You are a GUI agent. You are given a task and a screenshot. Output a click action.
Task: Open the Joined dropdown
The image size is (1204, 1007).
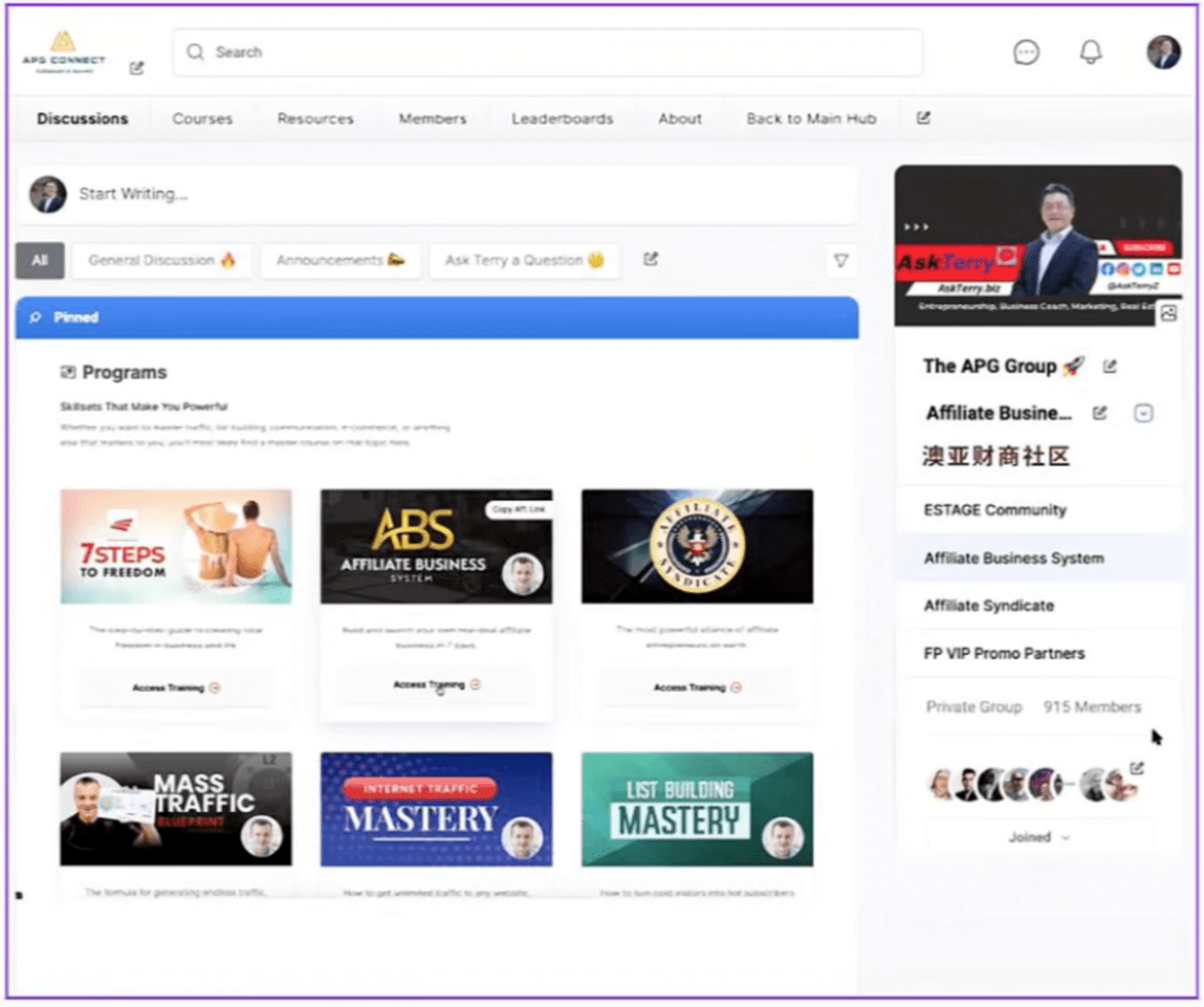(x=1039, y=837)
